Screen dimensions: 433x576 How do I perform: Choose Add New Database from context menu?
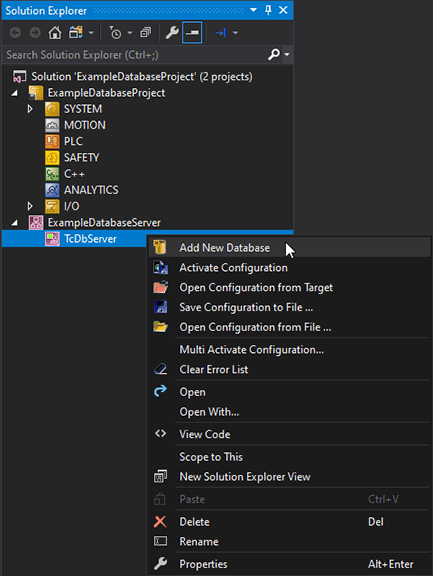coord(289,248)
